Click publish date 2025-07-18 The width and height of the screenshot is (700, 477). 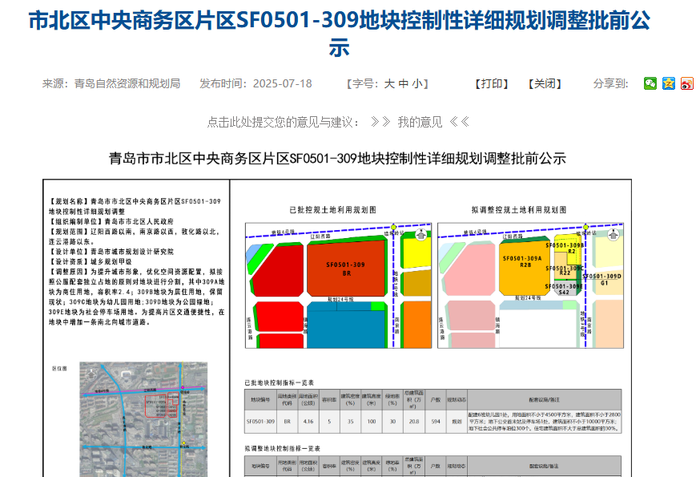(x=283, y=84)
